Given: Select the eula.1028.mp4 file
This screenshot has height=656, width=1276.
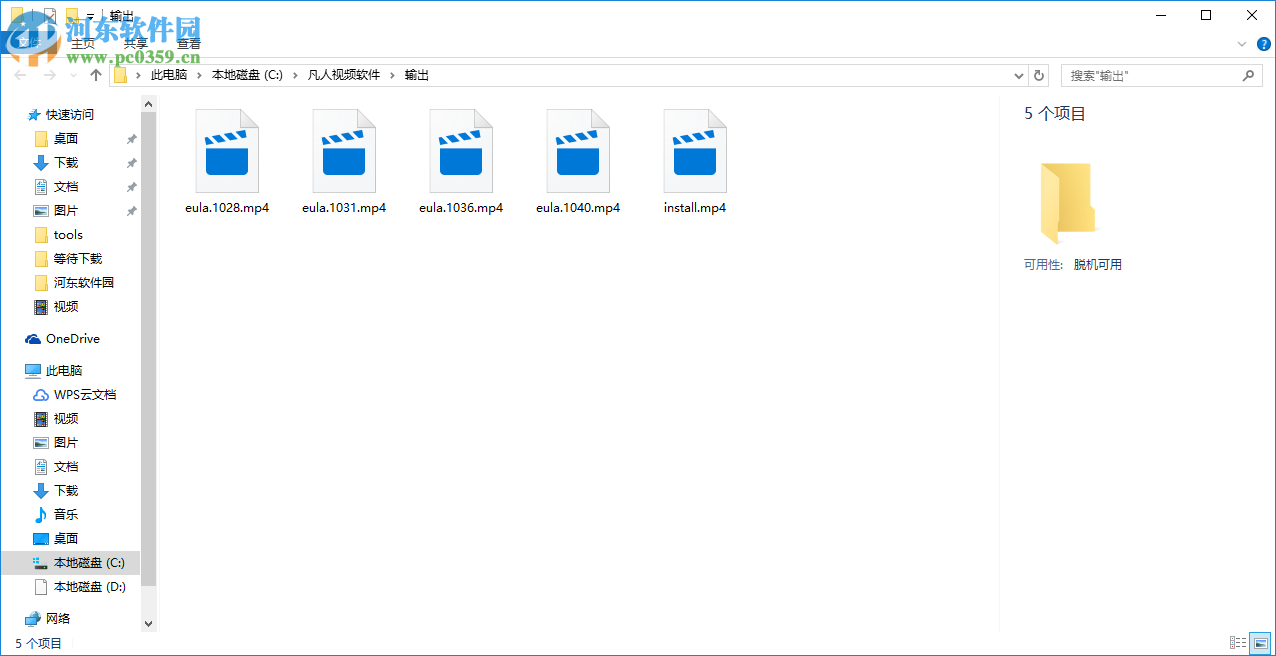Looking at the screenshot, I should click(x=227, y=163).
